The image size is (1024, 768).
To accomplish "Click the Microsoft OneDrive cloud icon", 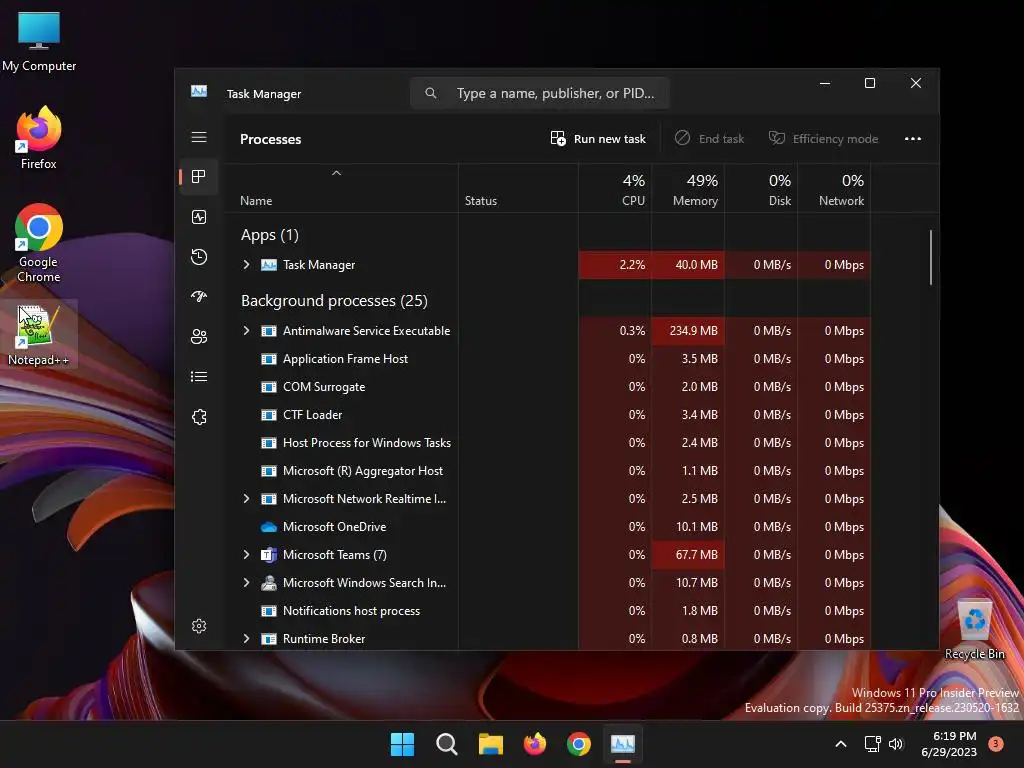I will 268,526.
